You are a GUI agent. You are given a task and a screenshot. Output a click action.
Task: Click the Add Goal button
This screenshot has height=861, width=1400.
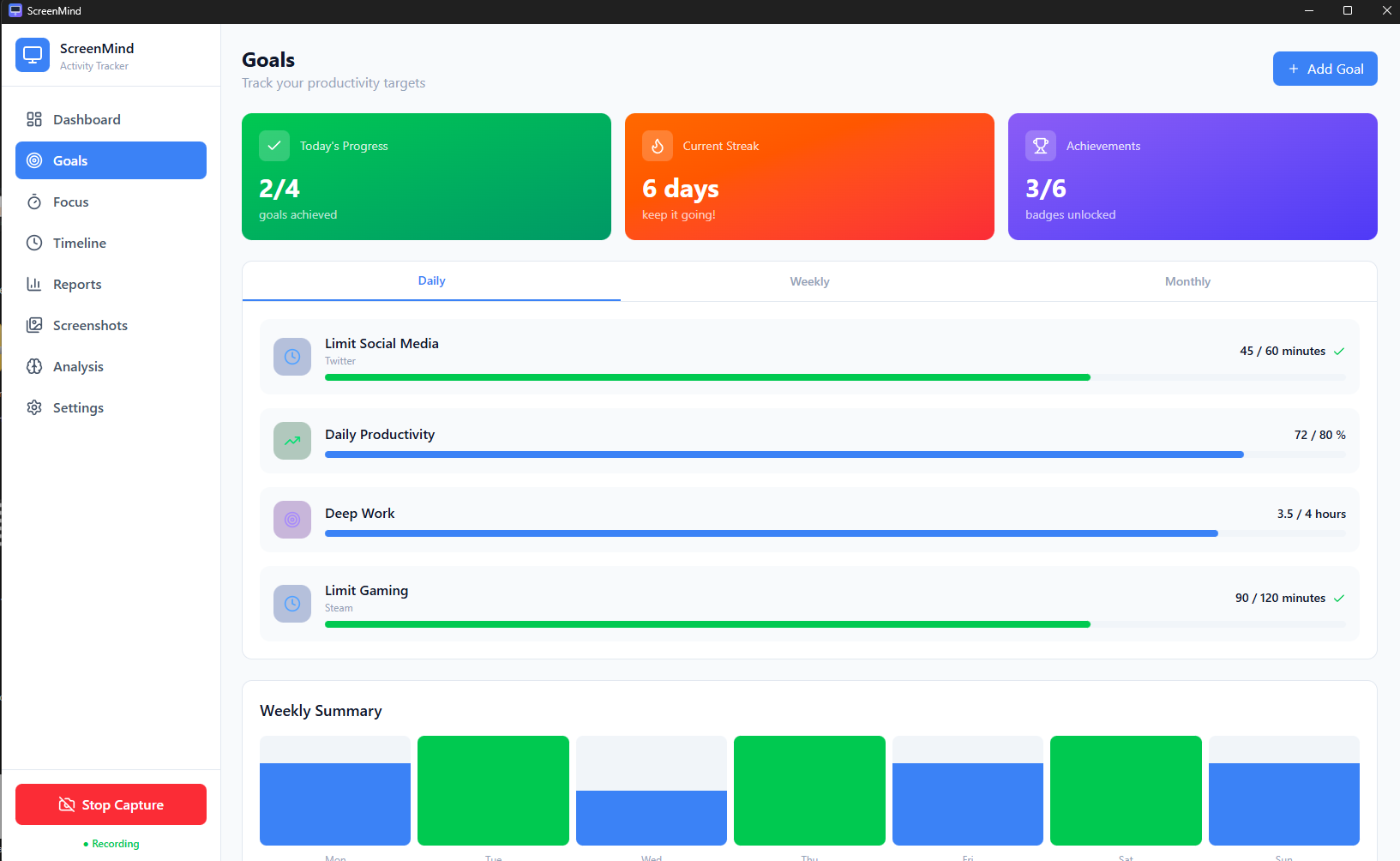click(1325, 68)
